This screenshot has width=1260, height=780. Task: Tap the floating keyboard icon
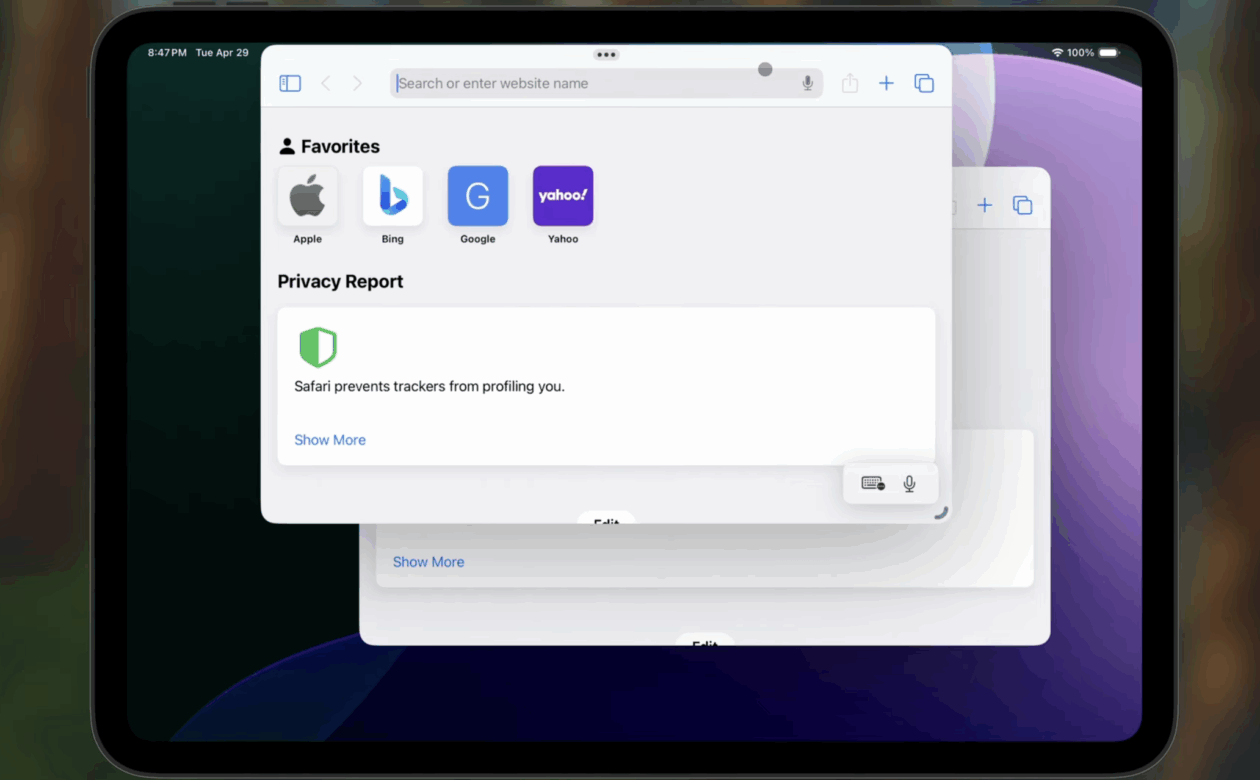coord(873,484)
